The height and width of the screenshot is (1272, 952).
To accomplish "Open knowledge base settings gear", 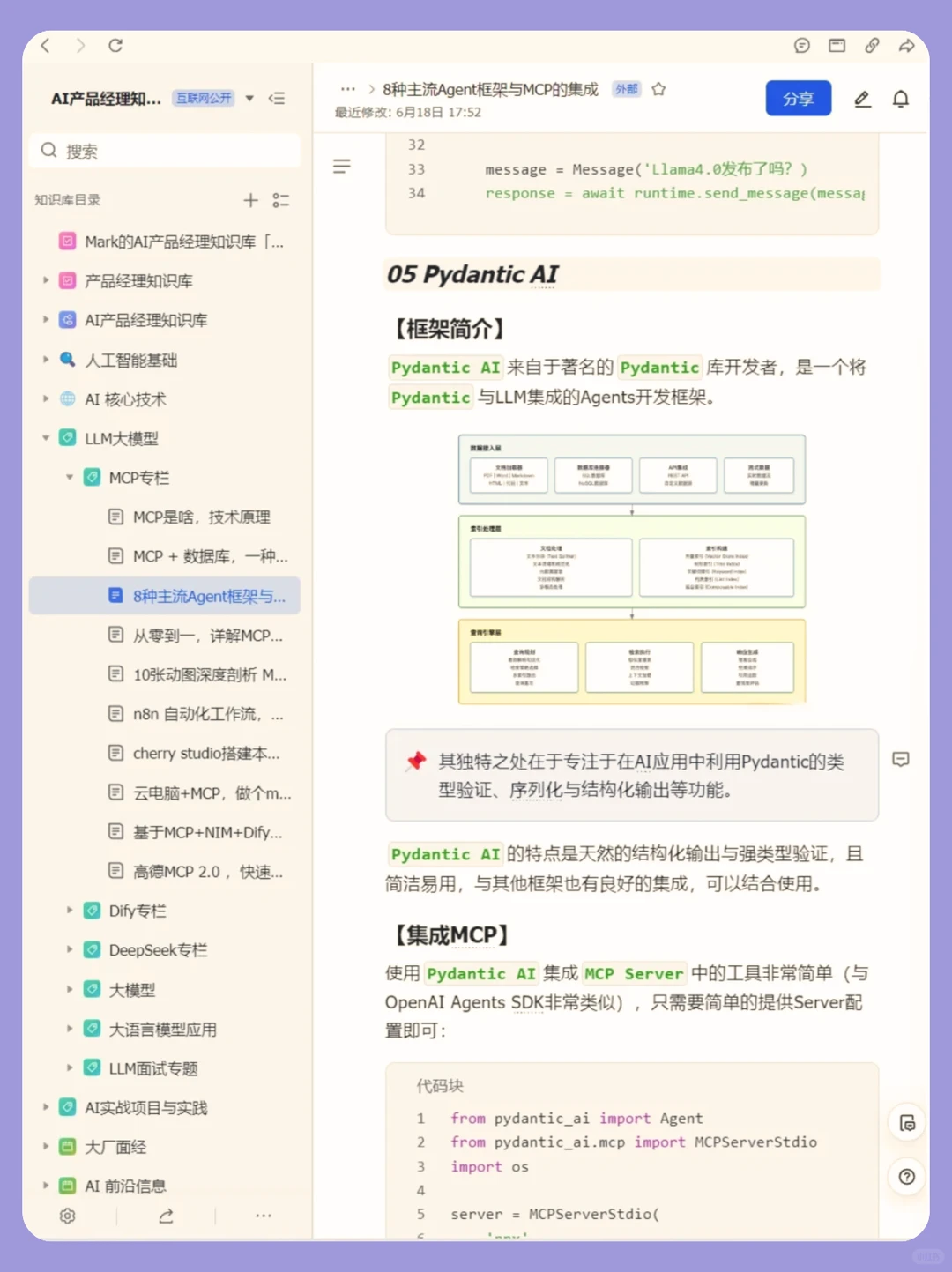I will (x=67, y=1216).
